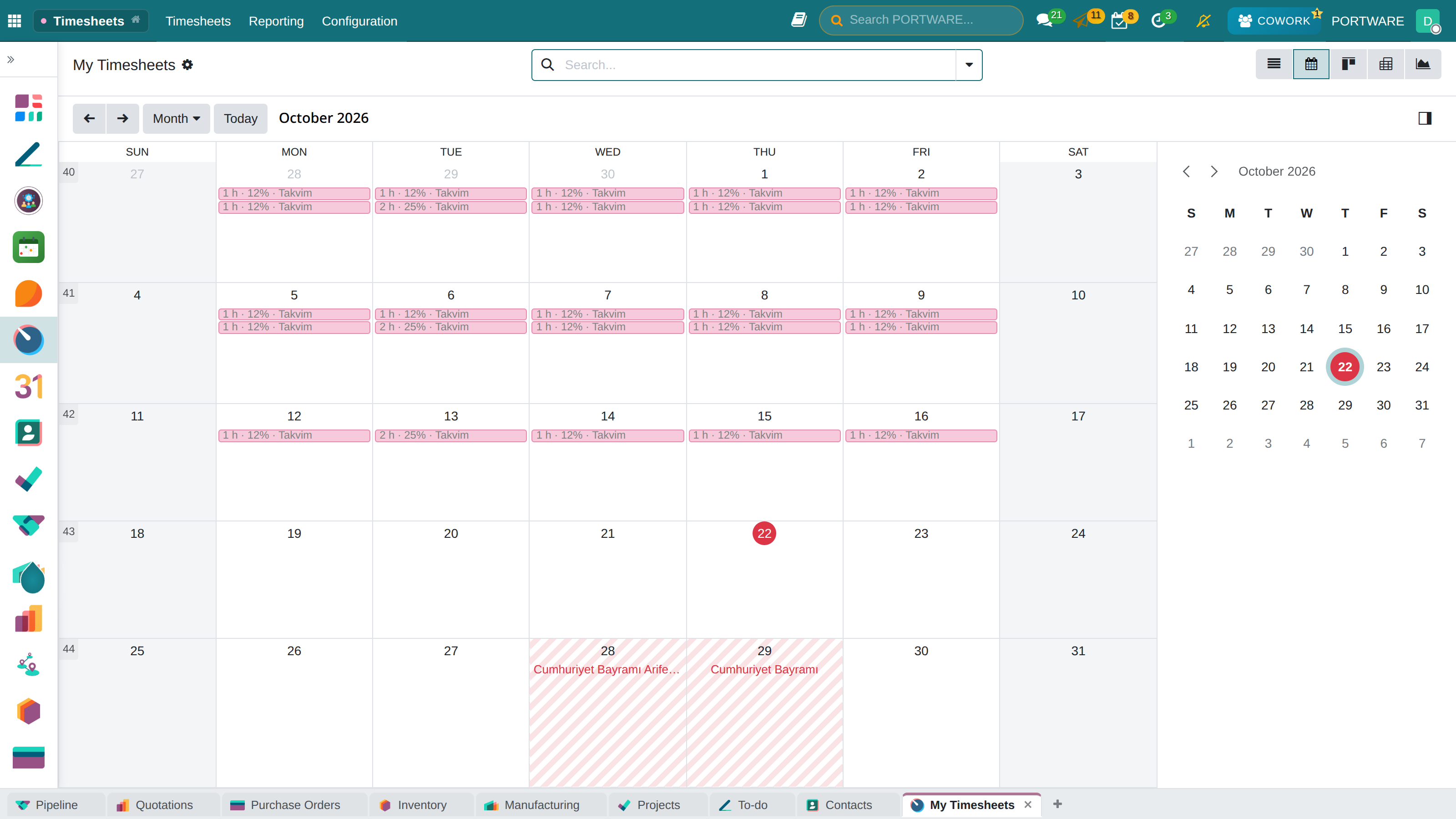Open the Inventory hexagon app in sidebar
Screen dimensions: 1456x819
click(29, 711)
